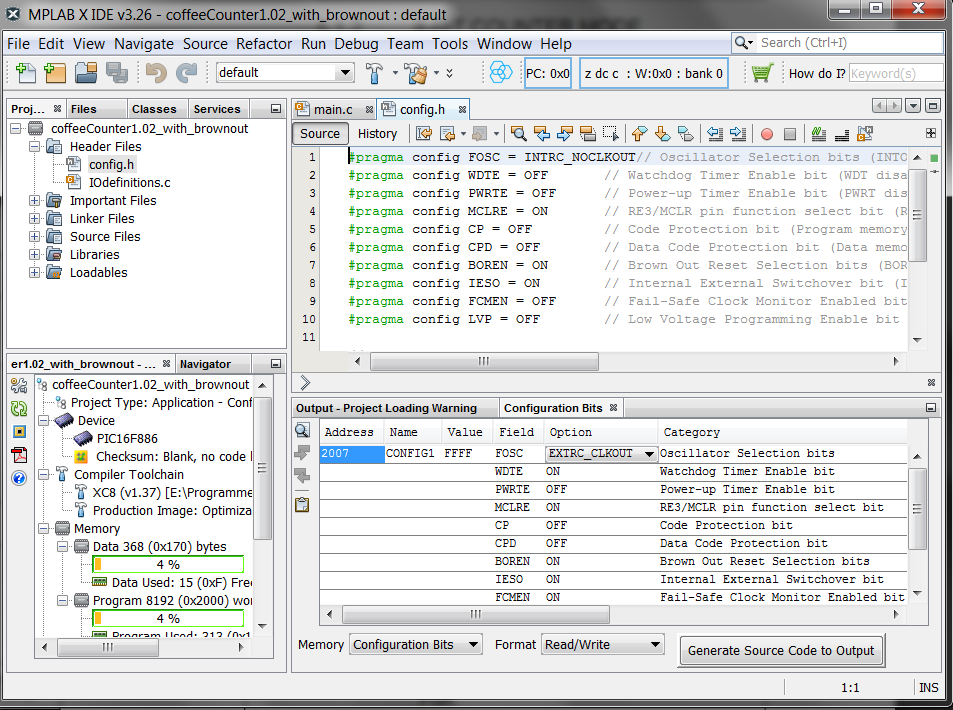Click the magnifier icon in Configuration Bits sidebar
This screenshot has height=710, width=953.
click(x=302, y=431)
